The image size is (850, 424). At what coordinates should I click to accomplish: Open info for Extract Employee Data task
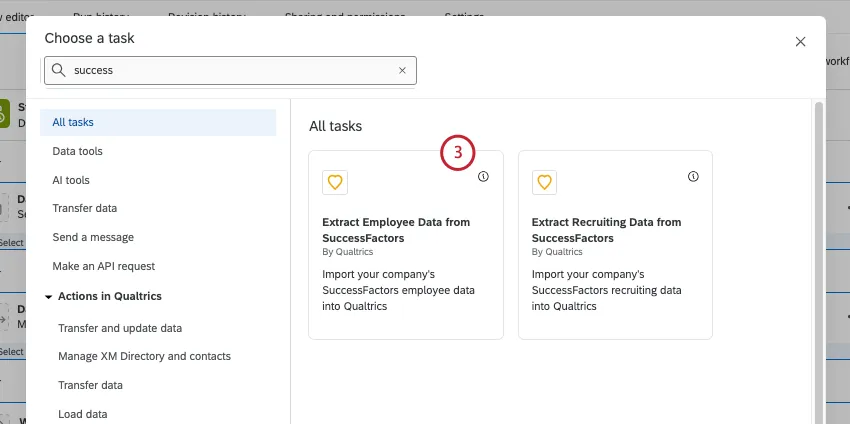483,176
